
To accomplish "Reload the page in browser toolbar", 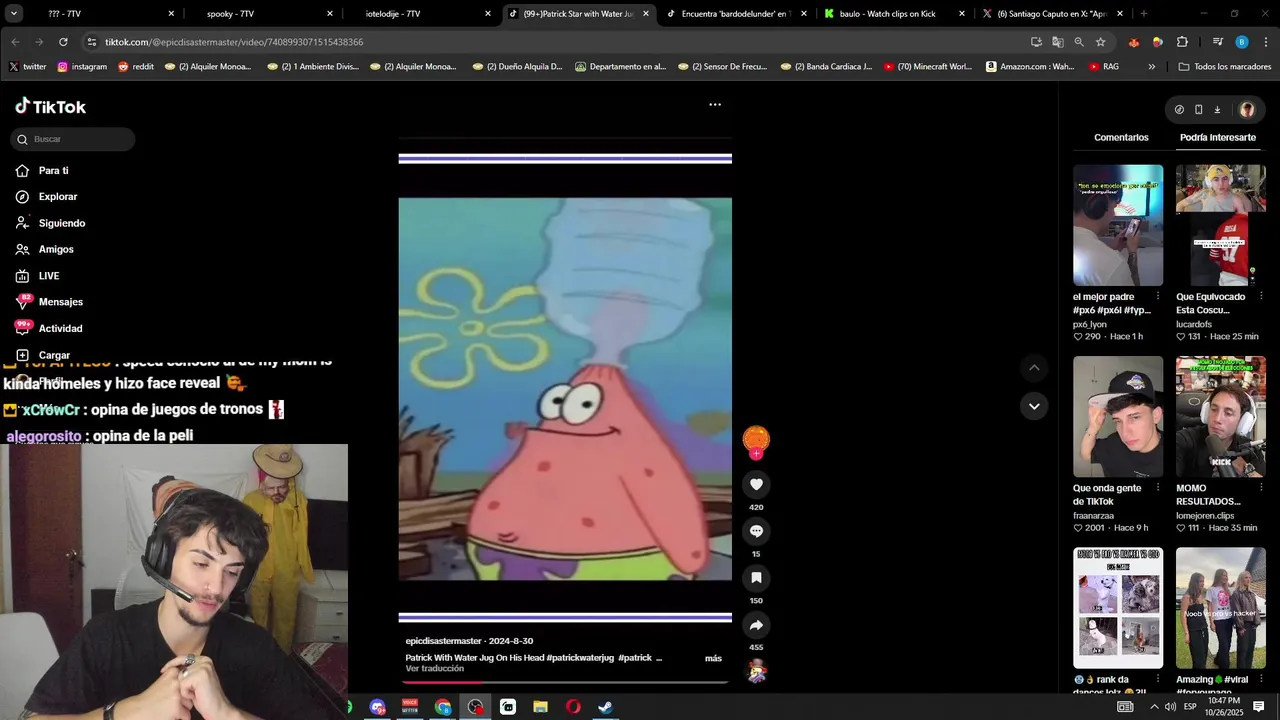I will coord(63,42).
